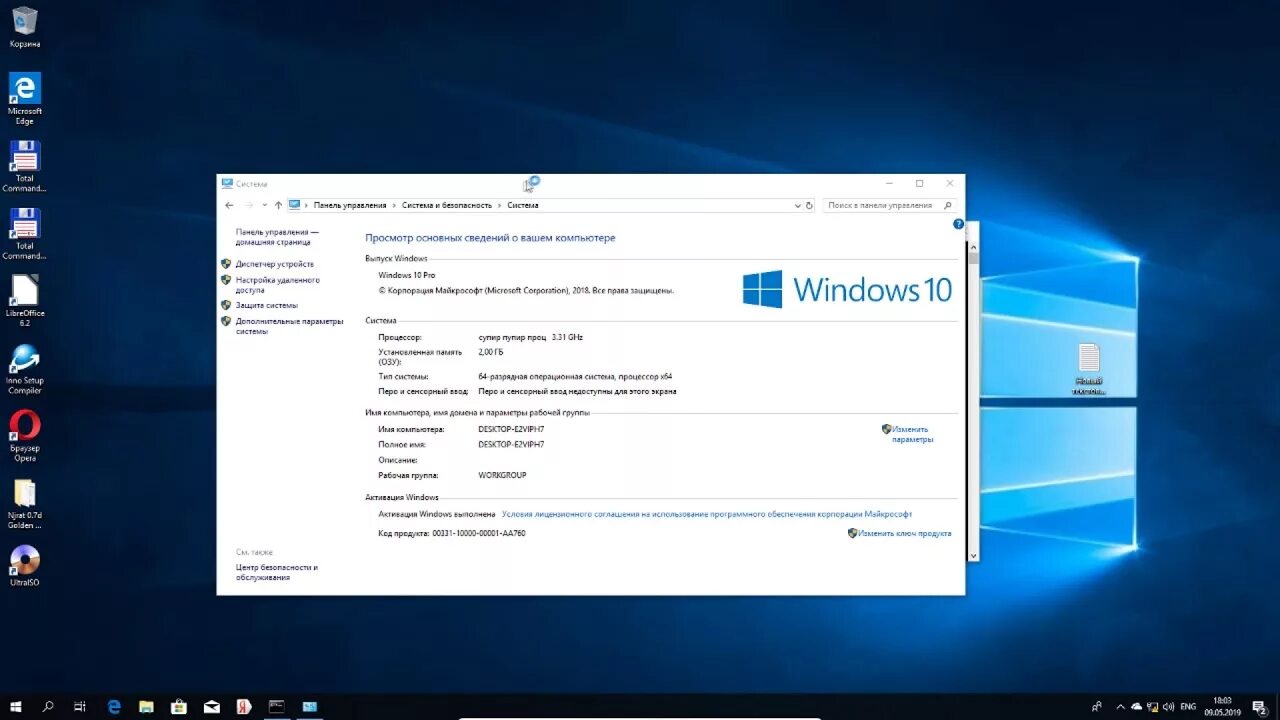Open the taskbar clock showing 18:03
This screenshot has width=1280, height=720.
[x=1223, y=706]
